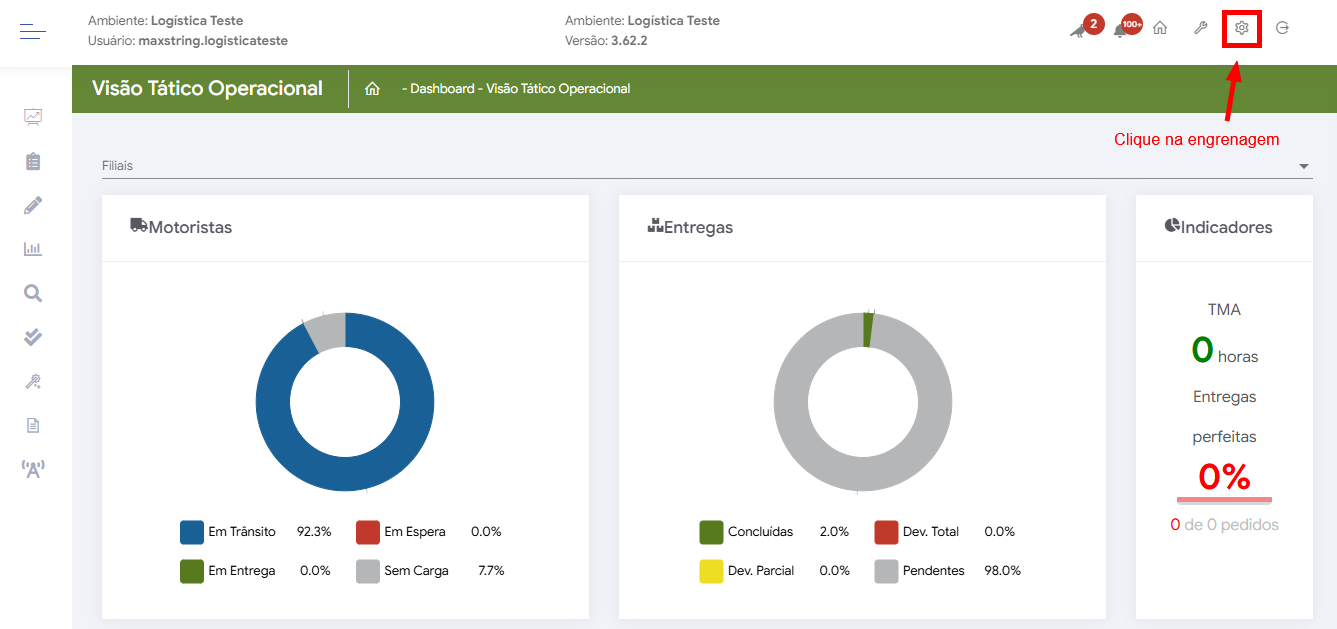
Task: Click the logout arrow icon
Action: pos(1282,28)
